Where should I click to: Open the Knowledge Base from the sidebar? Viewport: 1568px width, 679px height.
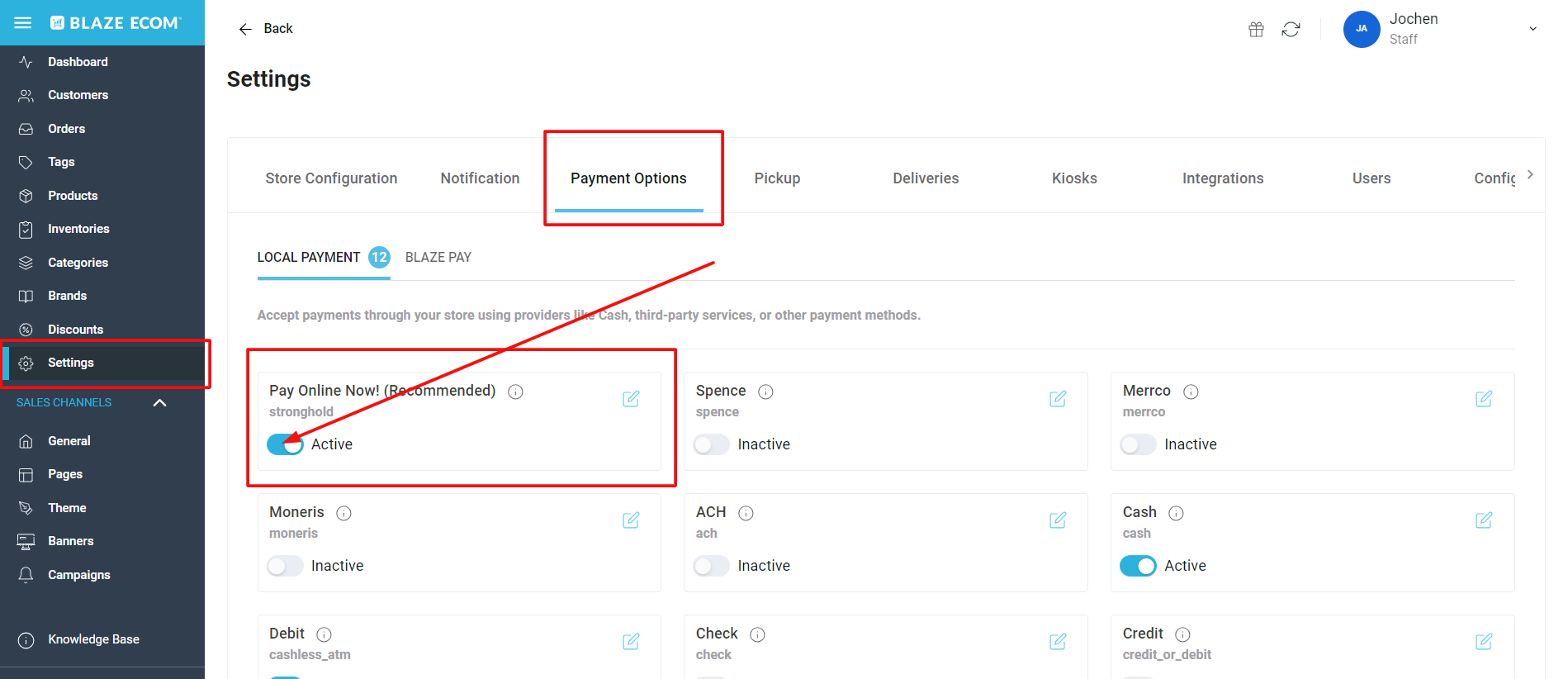pyautogui.click(x=92, y=639)
